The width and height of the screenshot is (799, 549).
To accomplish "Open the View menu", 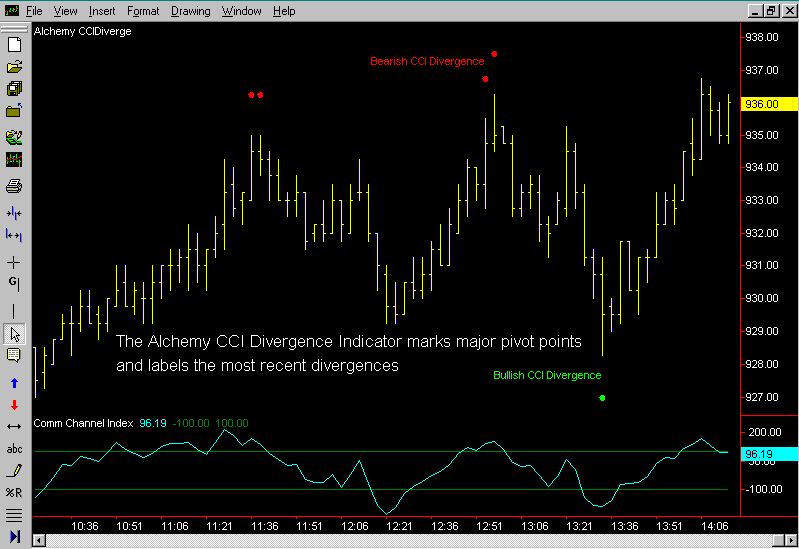I will click(65, 11).
